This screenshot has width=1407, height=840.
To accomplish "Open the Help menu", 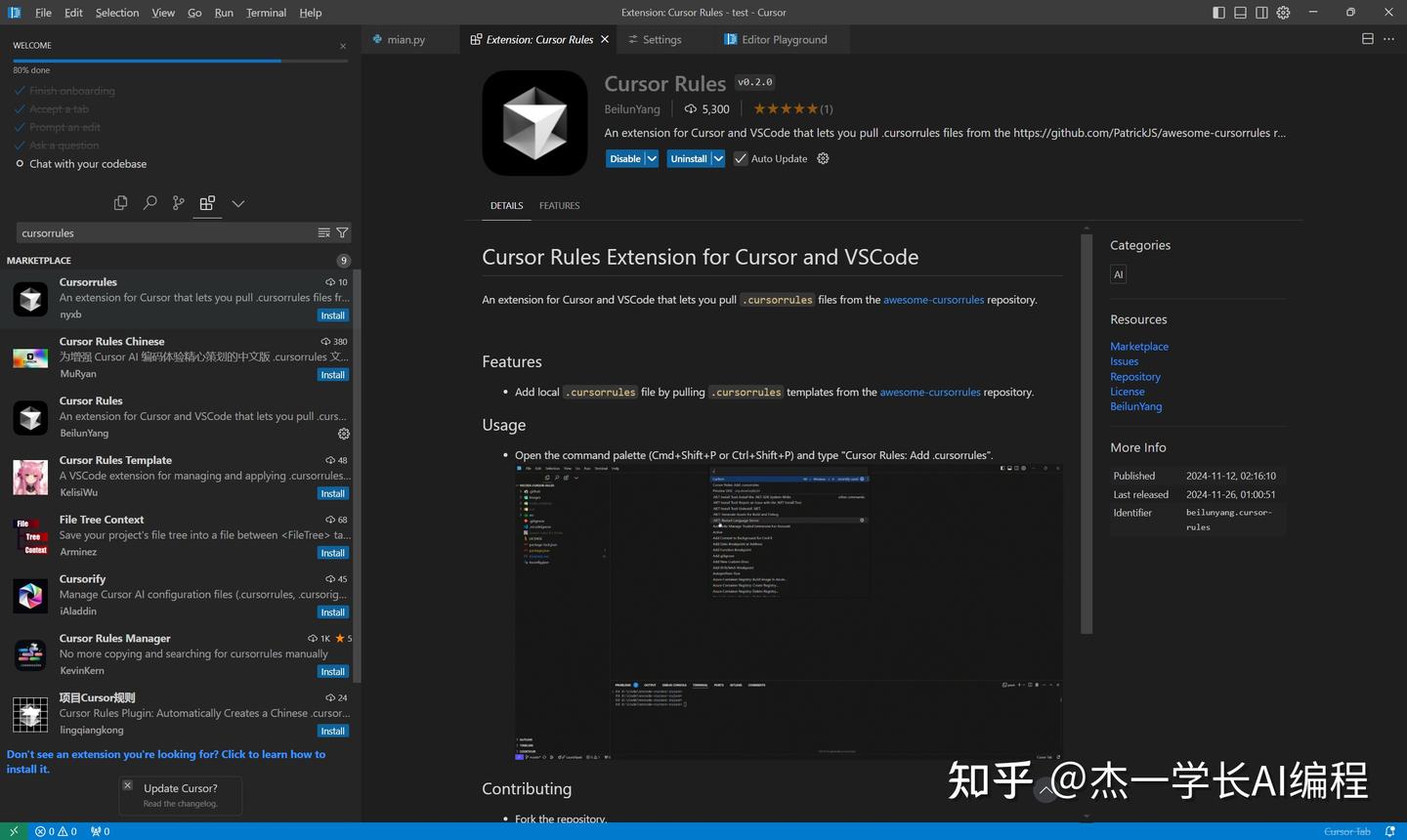I will (311, 13).
